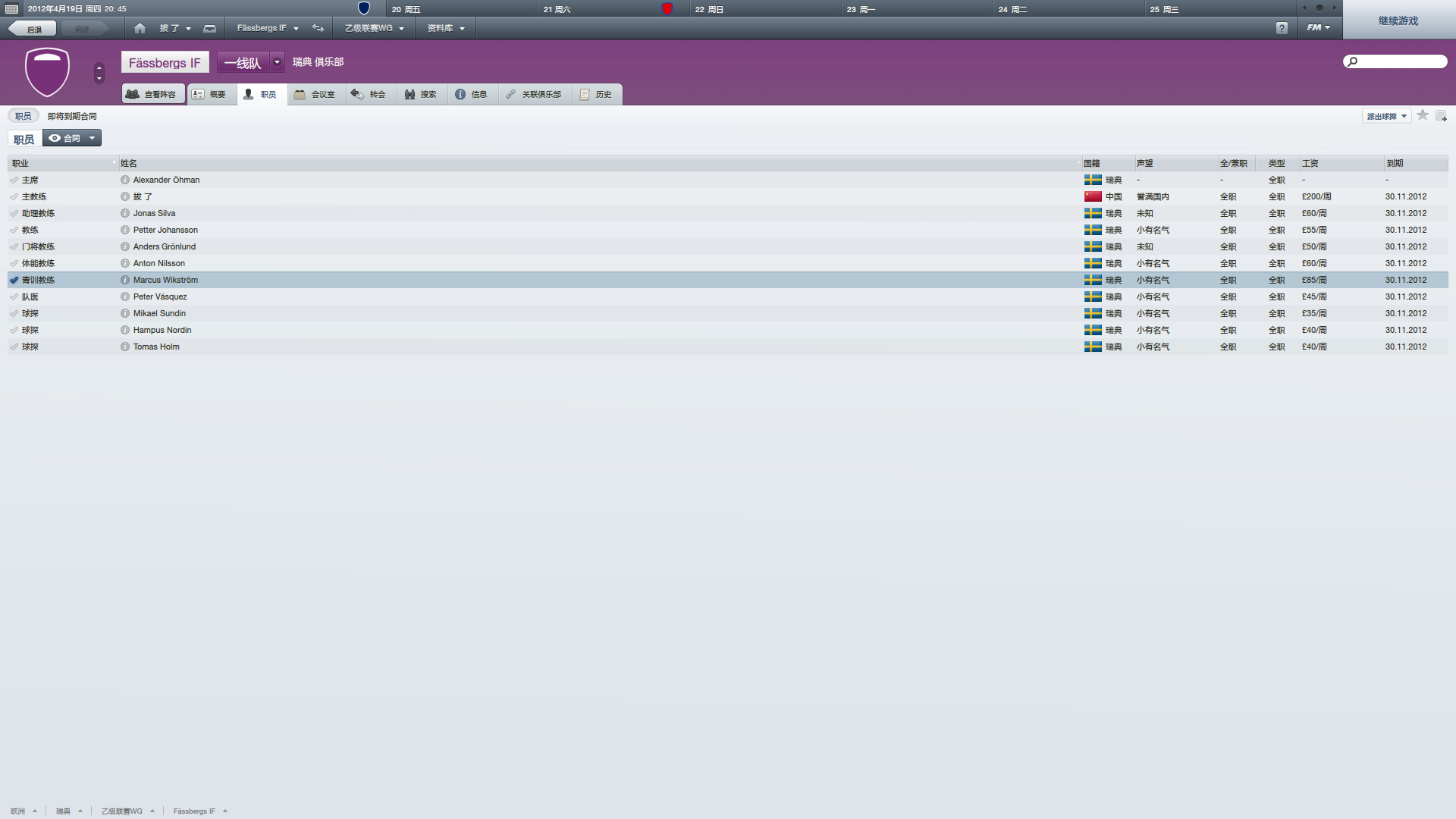Click info icon next to Marcus Wikström

click(125, 280)
